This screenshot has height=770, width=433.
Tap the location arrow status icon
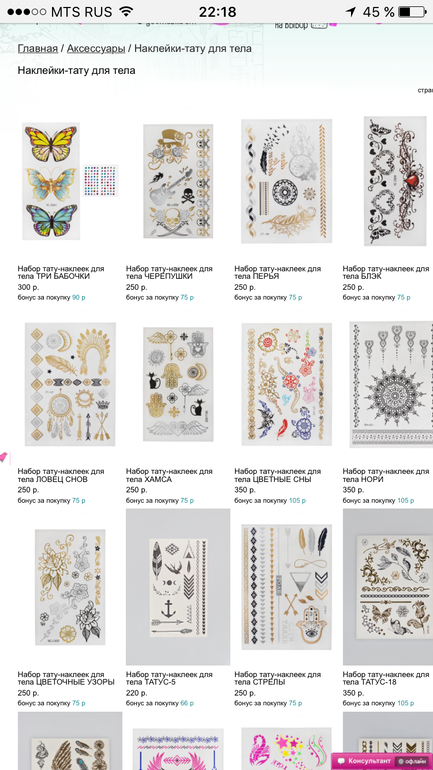[x=351, y=12]
